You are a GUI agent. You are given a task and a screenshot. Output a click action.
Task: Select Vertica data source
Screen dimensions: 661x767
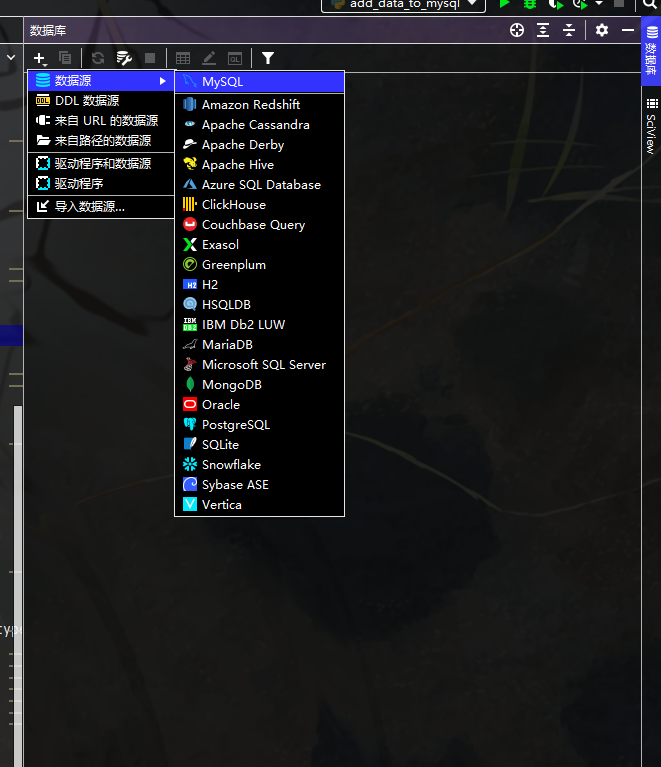[259, 505]
